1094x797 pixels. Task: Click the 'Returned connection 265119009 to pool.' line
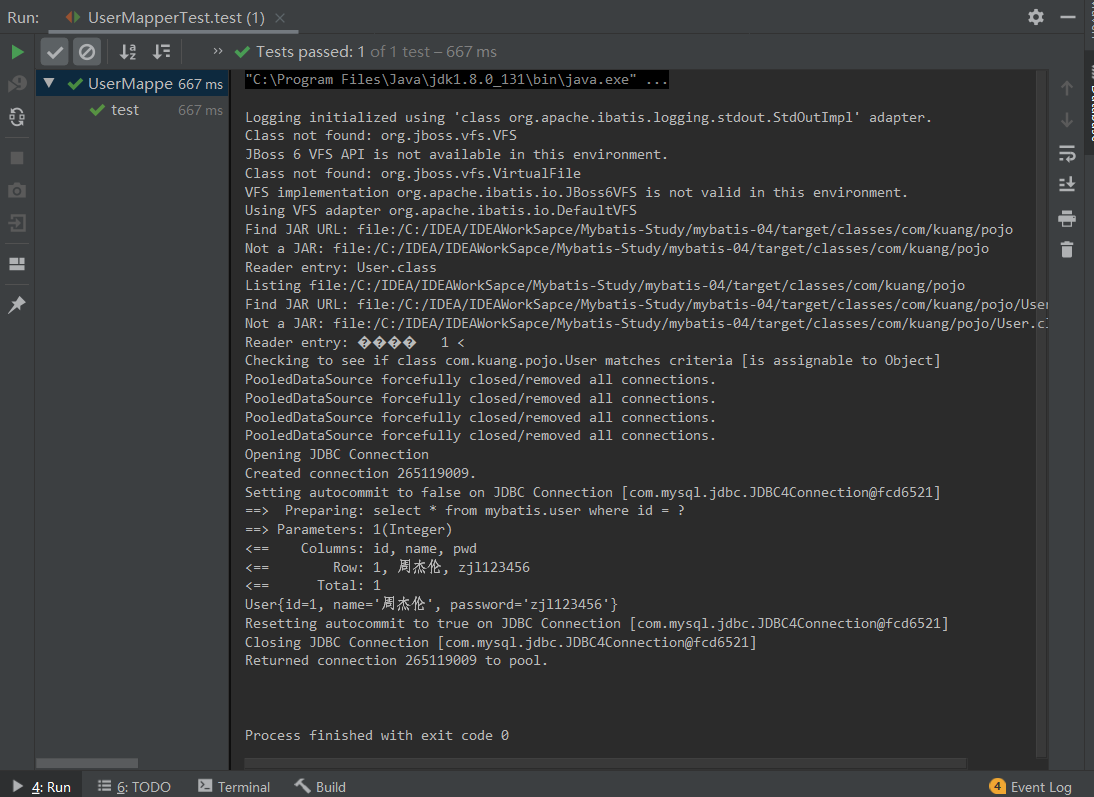pyautogui.click(x=396, y=660)
